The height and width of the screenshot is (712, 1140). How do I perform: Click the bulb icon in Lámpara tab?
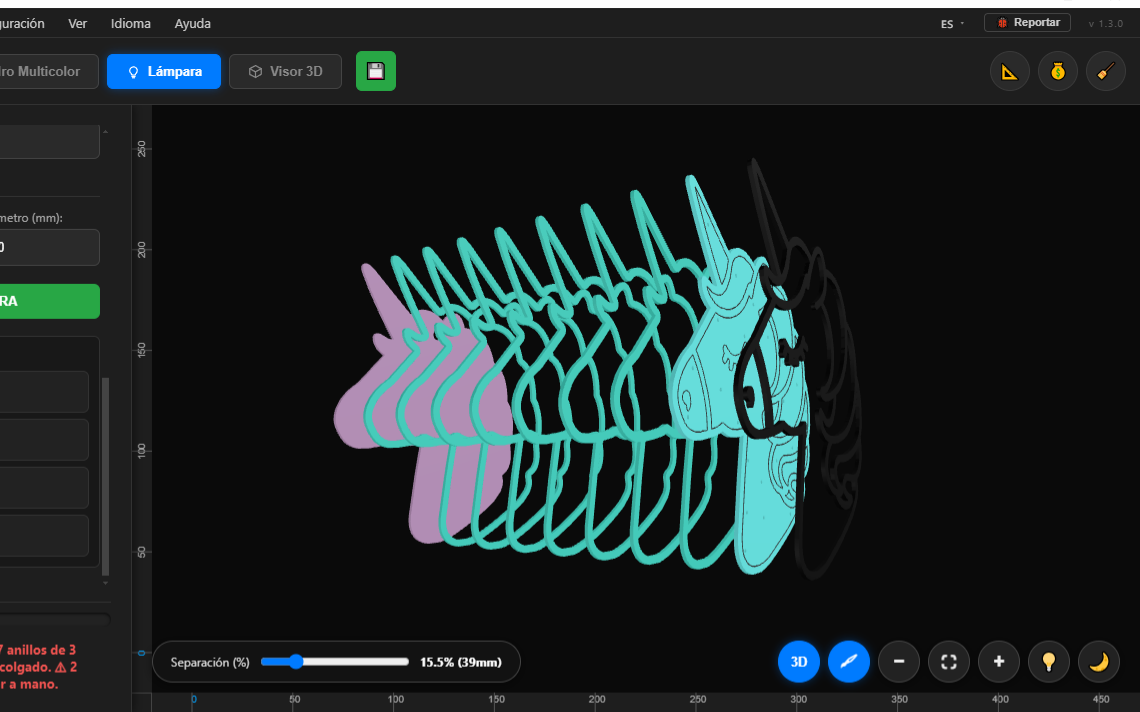point(133,72)
